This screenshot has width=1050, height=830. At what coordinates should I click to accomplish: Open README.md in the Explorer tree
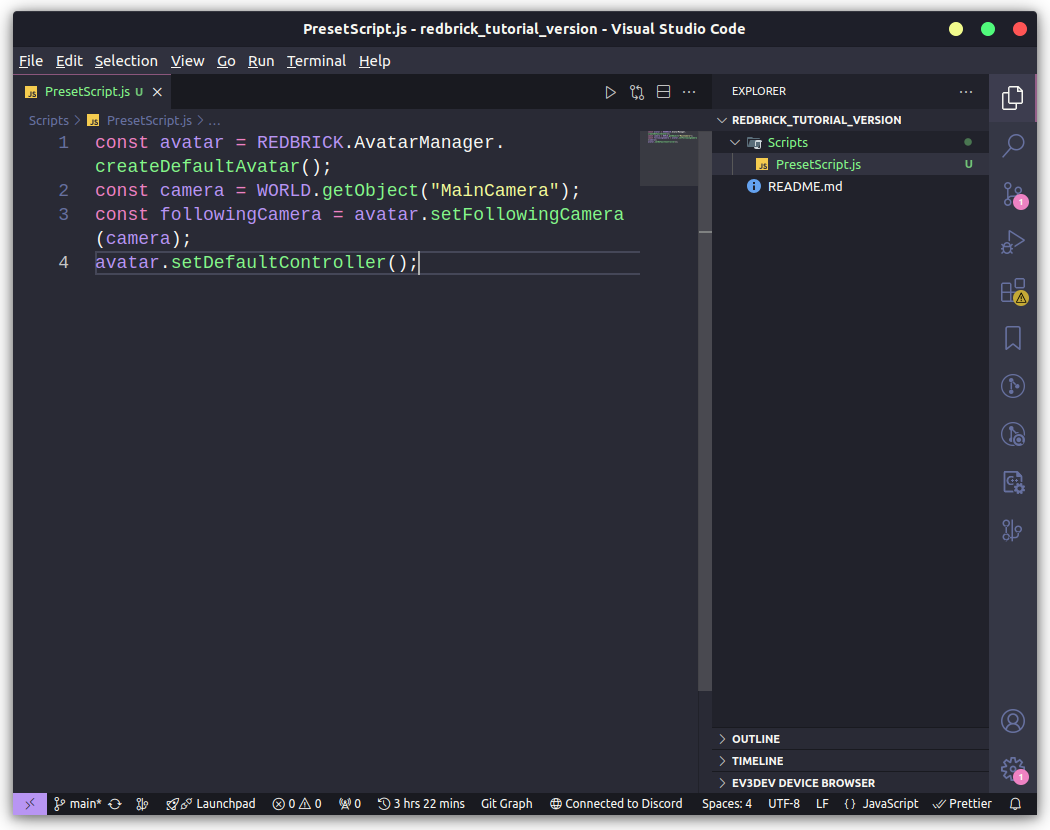[x=850, y=186]
